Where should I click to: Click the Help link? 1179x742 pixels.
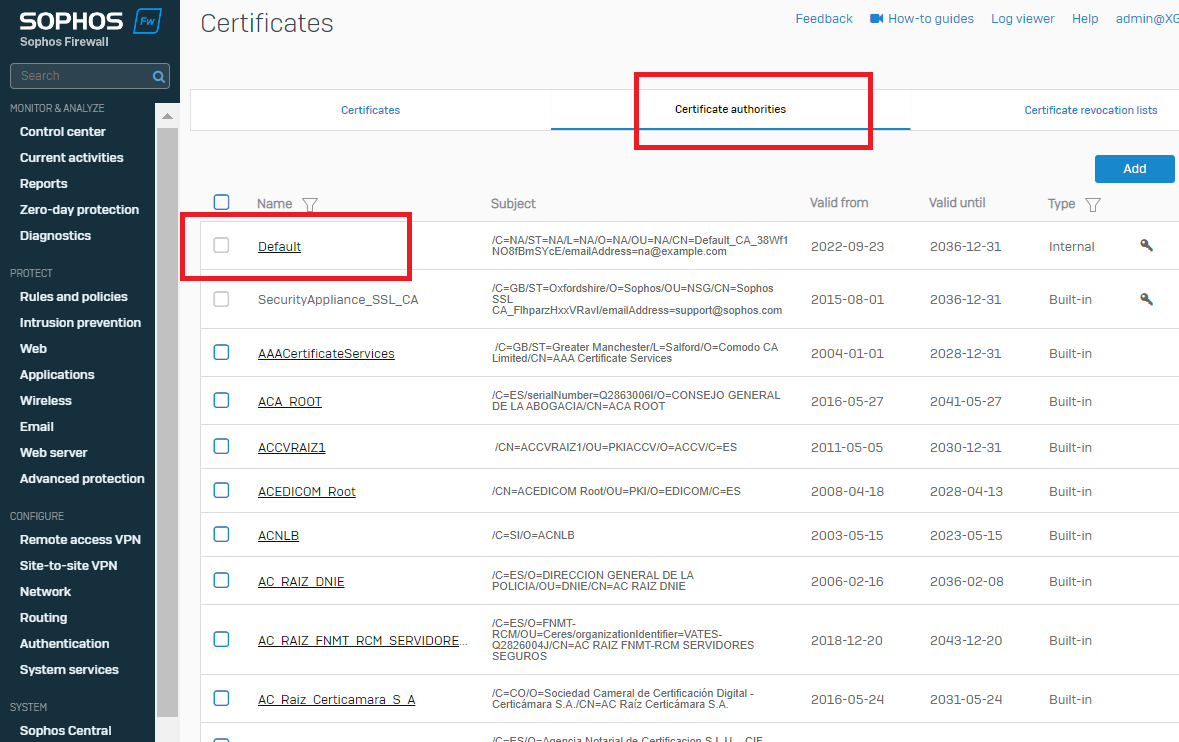point(1085,19)
